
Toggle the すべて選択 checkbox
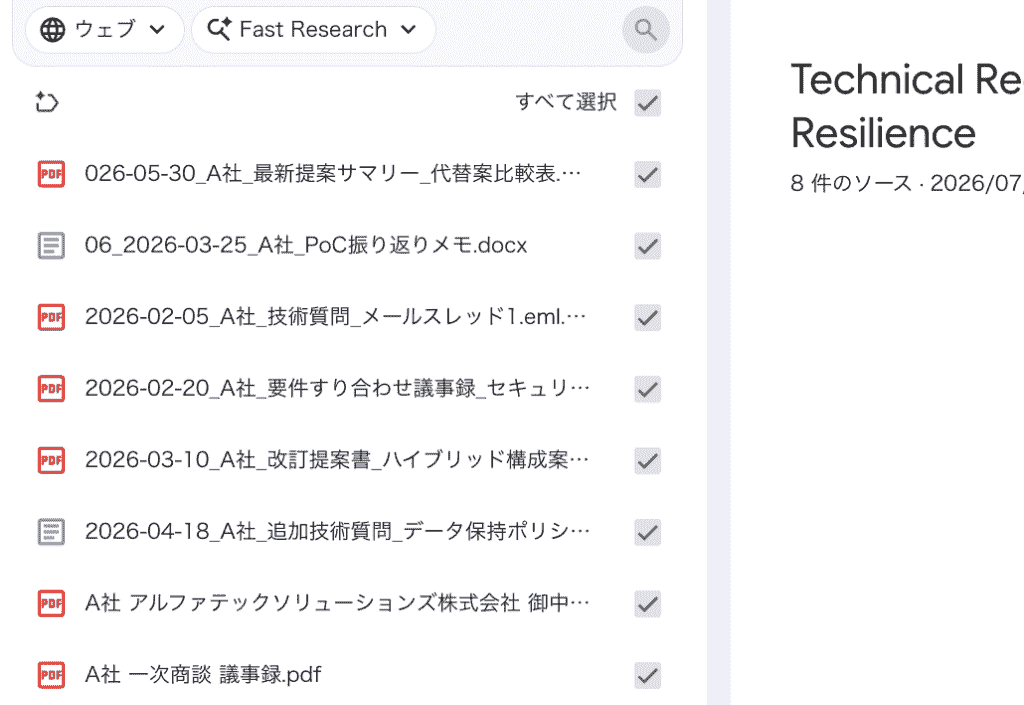(647, 103)
